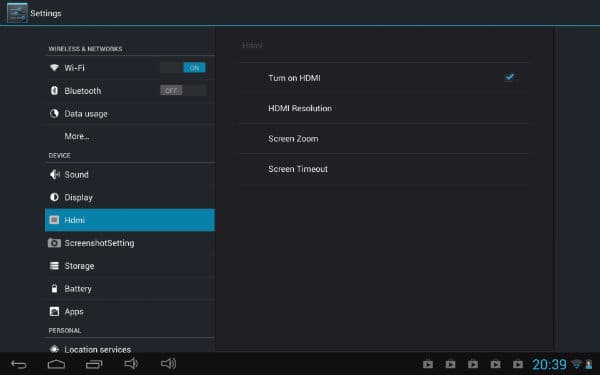Open Storage settings
600x375 pixels.
click(x=130, y=266)
